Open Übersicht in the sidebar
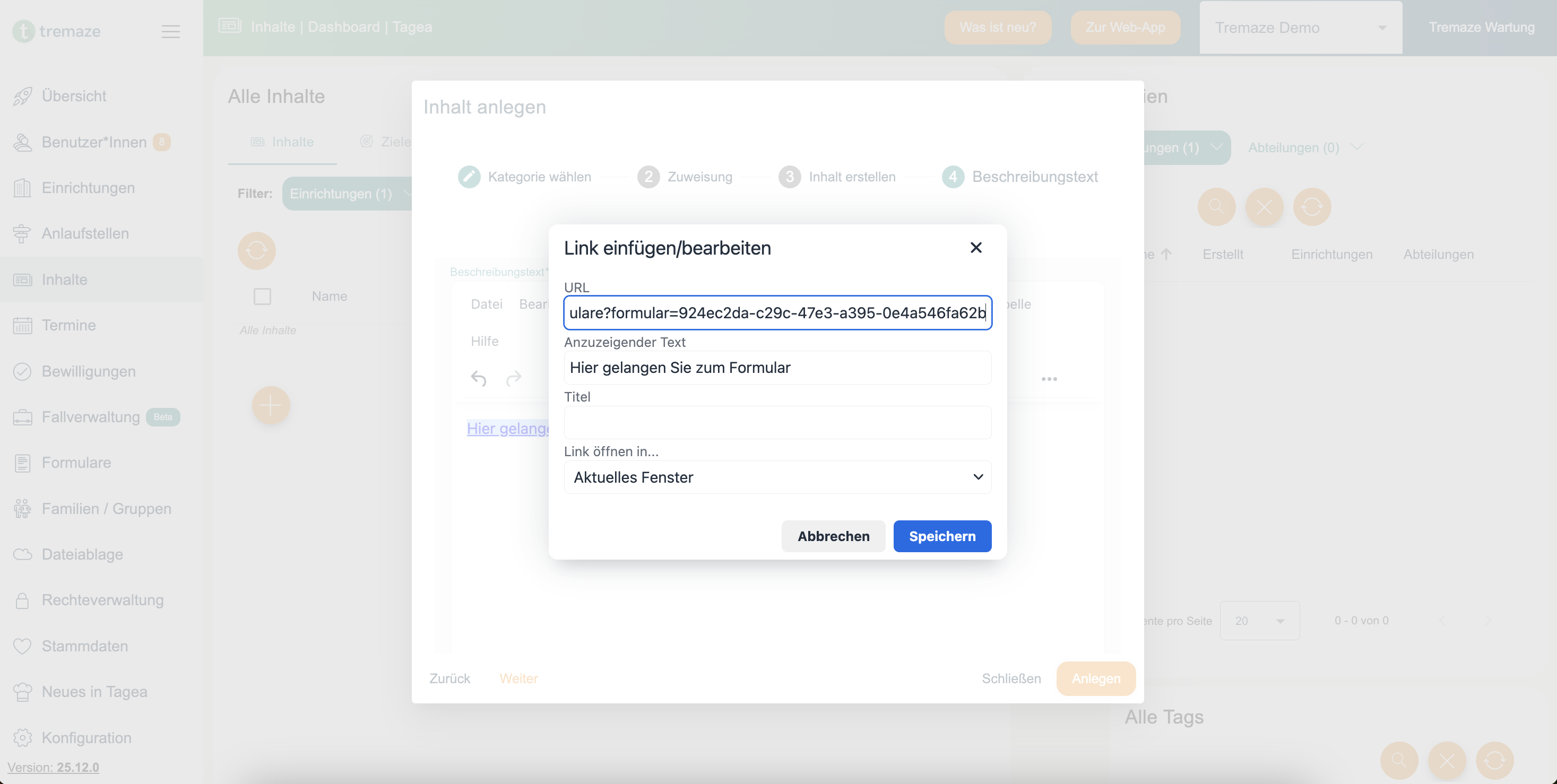 [x=74, y=96]
